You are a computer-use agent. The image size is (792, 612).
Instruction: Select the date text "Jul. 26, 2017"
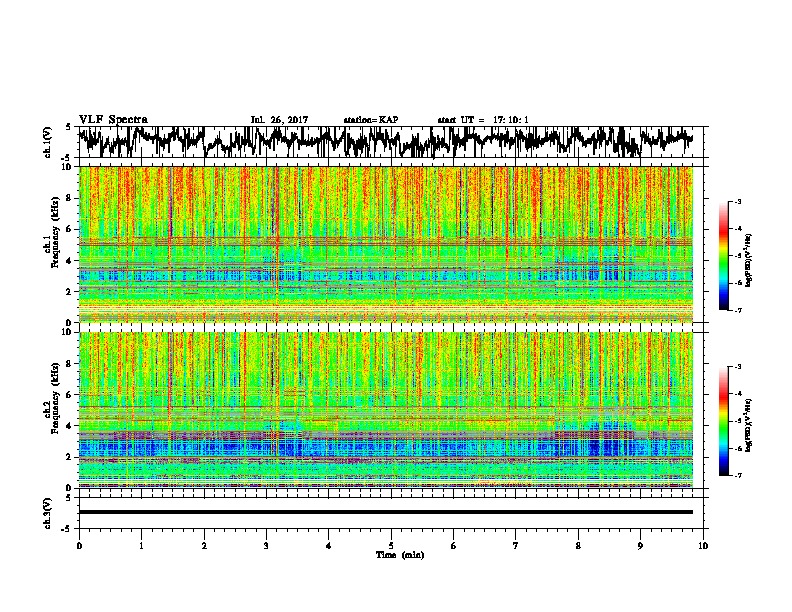(x=279, y=120)
